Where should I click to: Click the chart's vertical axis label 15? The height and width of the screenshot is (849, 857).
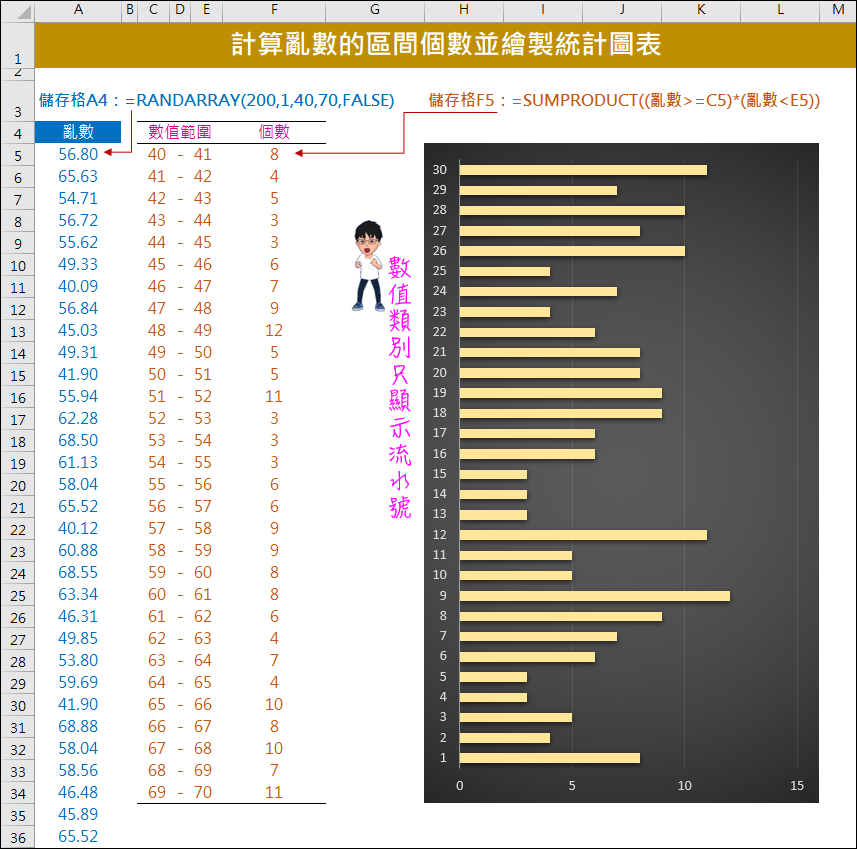(439, 474)
